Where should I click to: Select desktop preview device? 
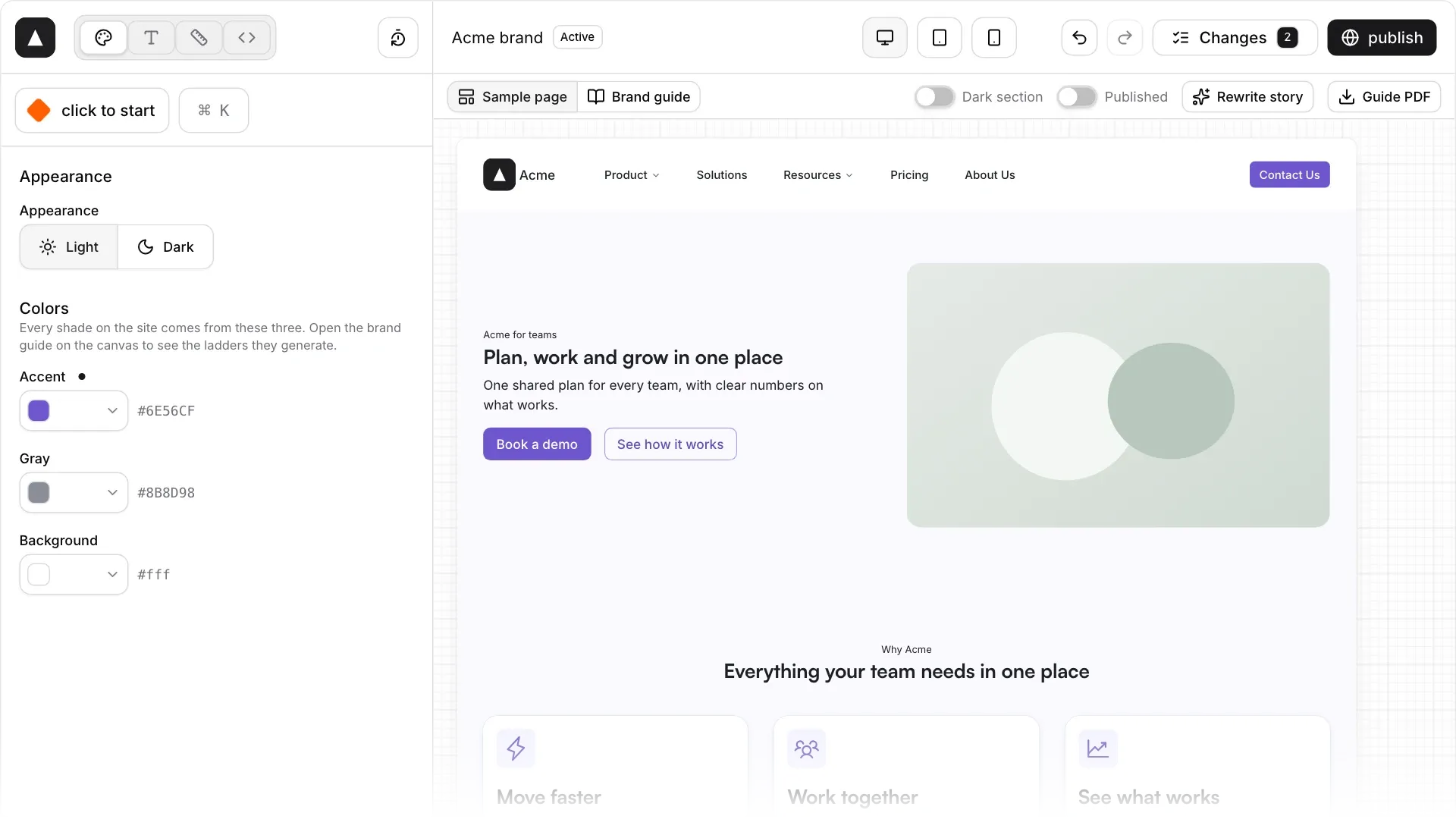[x=885, y=37]
